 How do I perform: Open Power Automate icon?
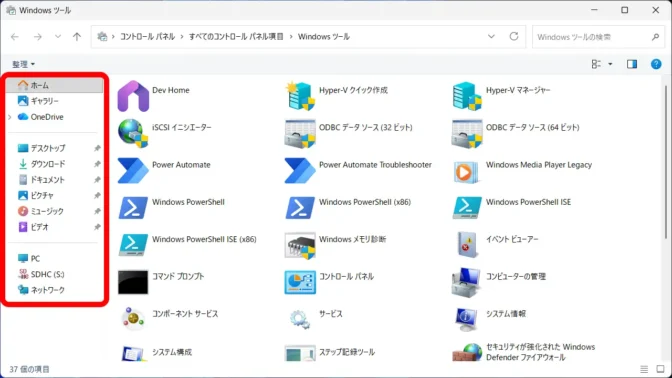(x=133, y=171)
